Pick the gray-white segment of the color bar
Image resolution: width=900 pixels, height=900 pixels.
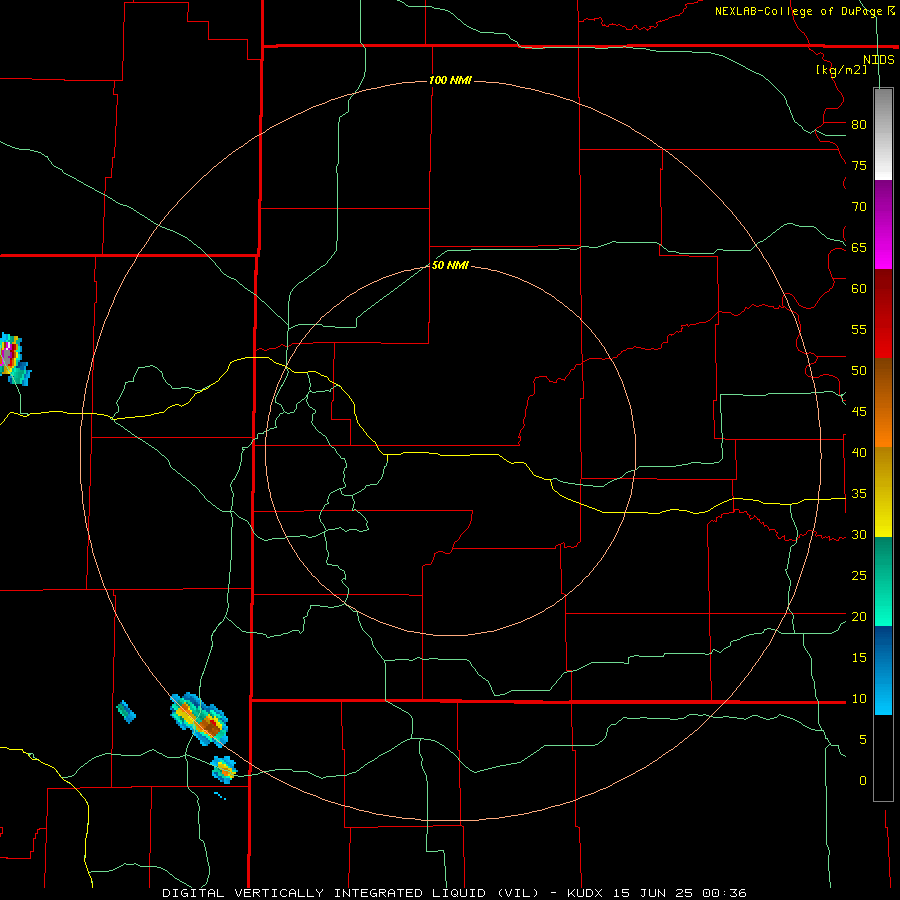pyautogui.click(x=883, y=134)
